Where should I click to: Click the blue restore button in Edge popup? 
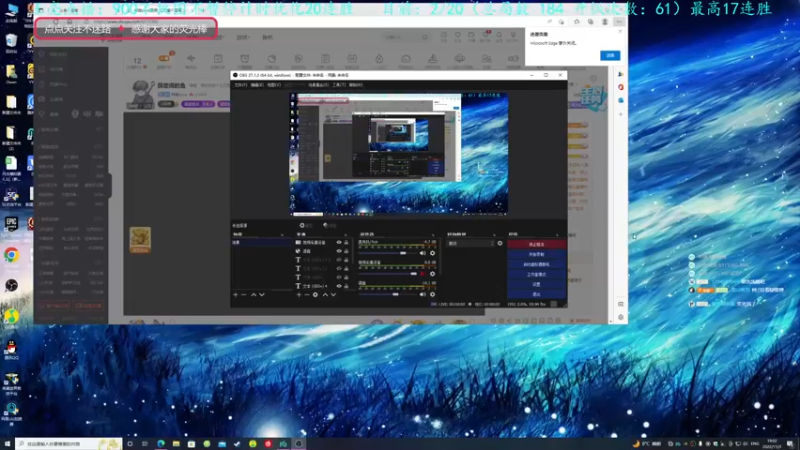(610, 55)
